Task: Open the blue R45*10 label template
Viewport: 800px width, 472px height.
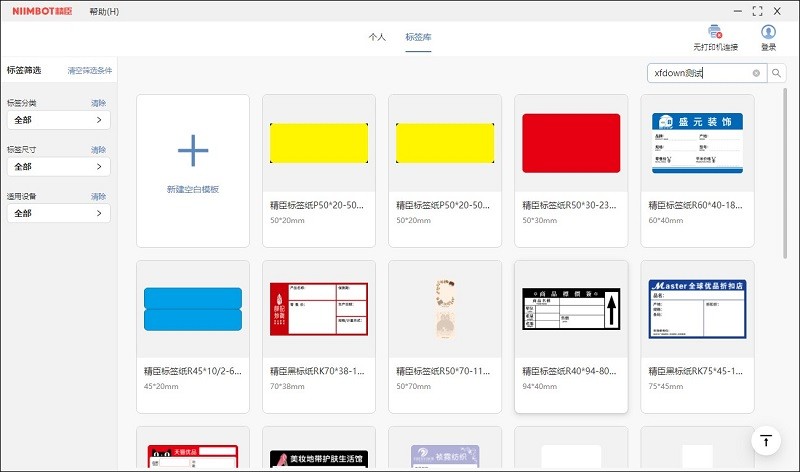Action: click(x=193, y=337)
